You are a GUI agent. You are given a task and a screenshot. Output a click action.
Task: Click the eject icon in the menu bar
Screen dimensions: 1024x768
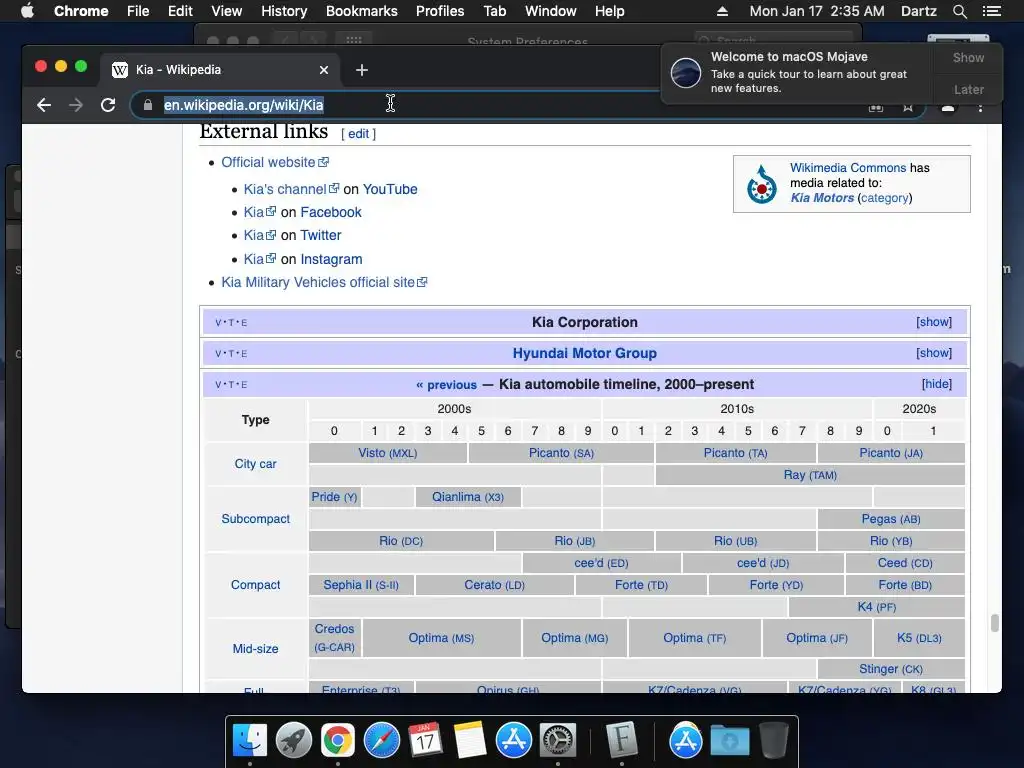coord(722,11)
